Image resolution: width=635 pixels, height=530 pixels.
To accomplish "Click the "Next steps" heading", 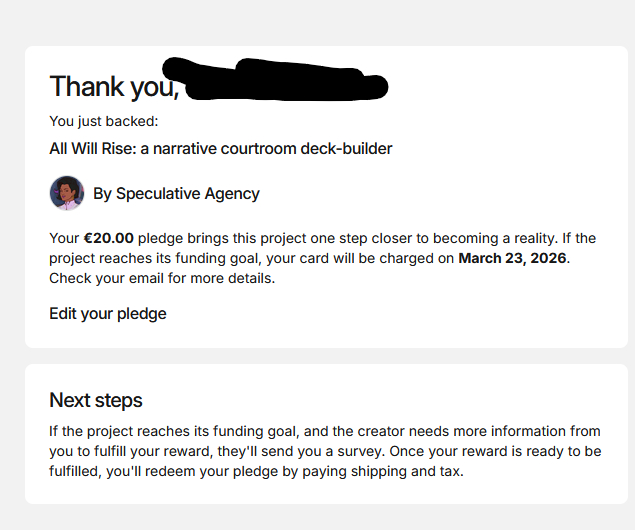I will (x=96, y=401).
